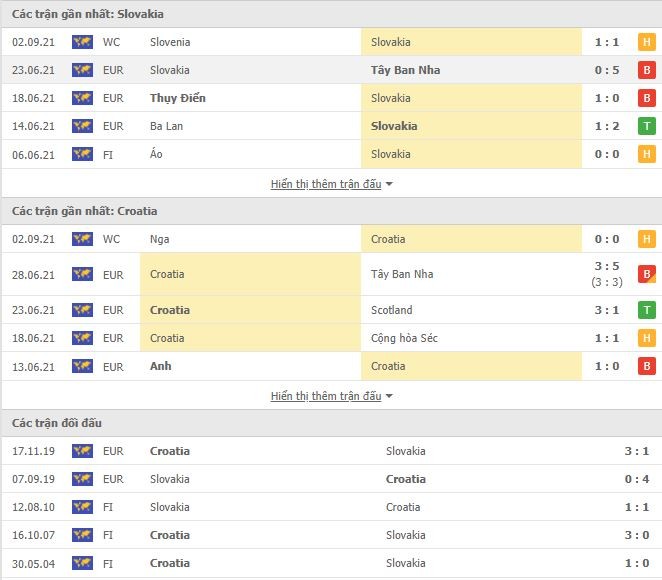Click the red B badge for Slovakia vs Tây Ban Nha
662x580 pixels.
click(x=646, y=70)
